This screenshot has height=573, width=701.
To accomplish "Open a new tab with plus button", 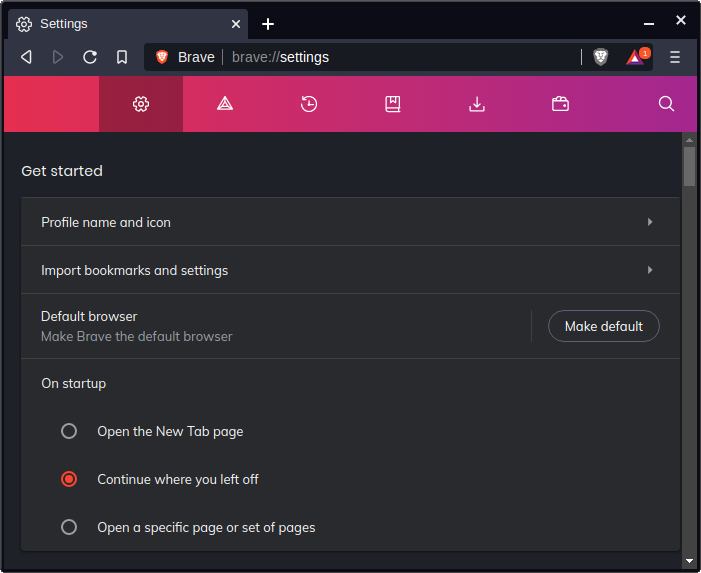I will tap(268, 24).
